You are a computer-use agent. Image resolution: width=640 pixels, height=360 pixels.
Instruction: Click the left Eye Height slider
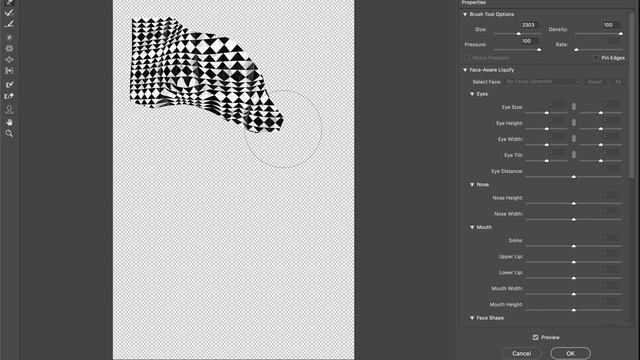pos(547,128)
